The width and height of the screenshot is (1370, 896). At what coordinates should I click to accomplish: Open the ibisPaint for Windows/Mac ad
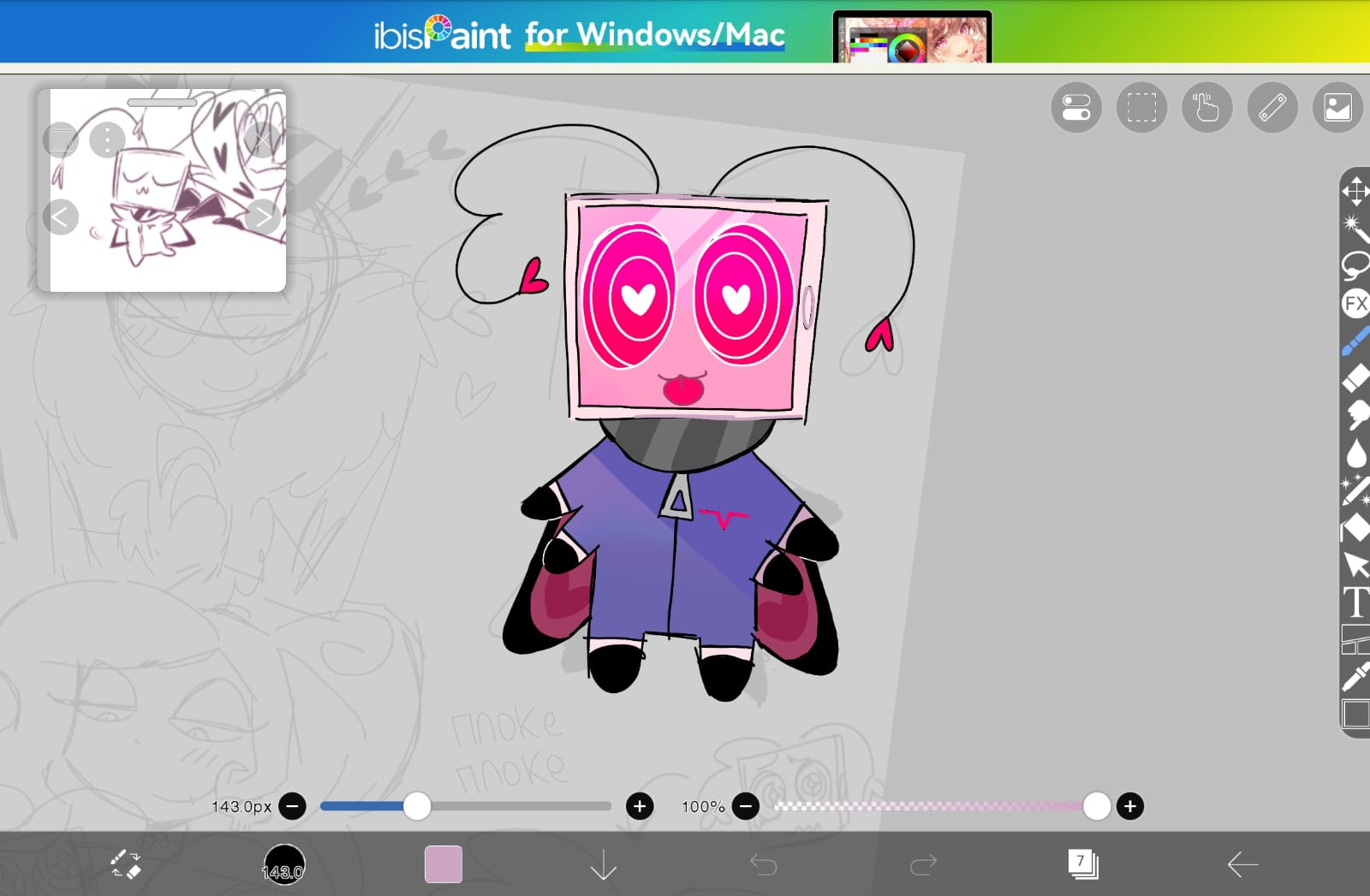pos(685,32)
